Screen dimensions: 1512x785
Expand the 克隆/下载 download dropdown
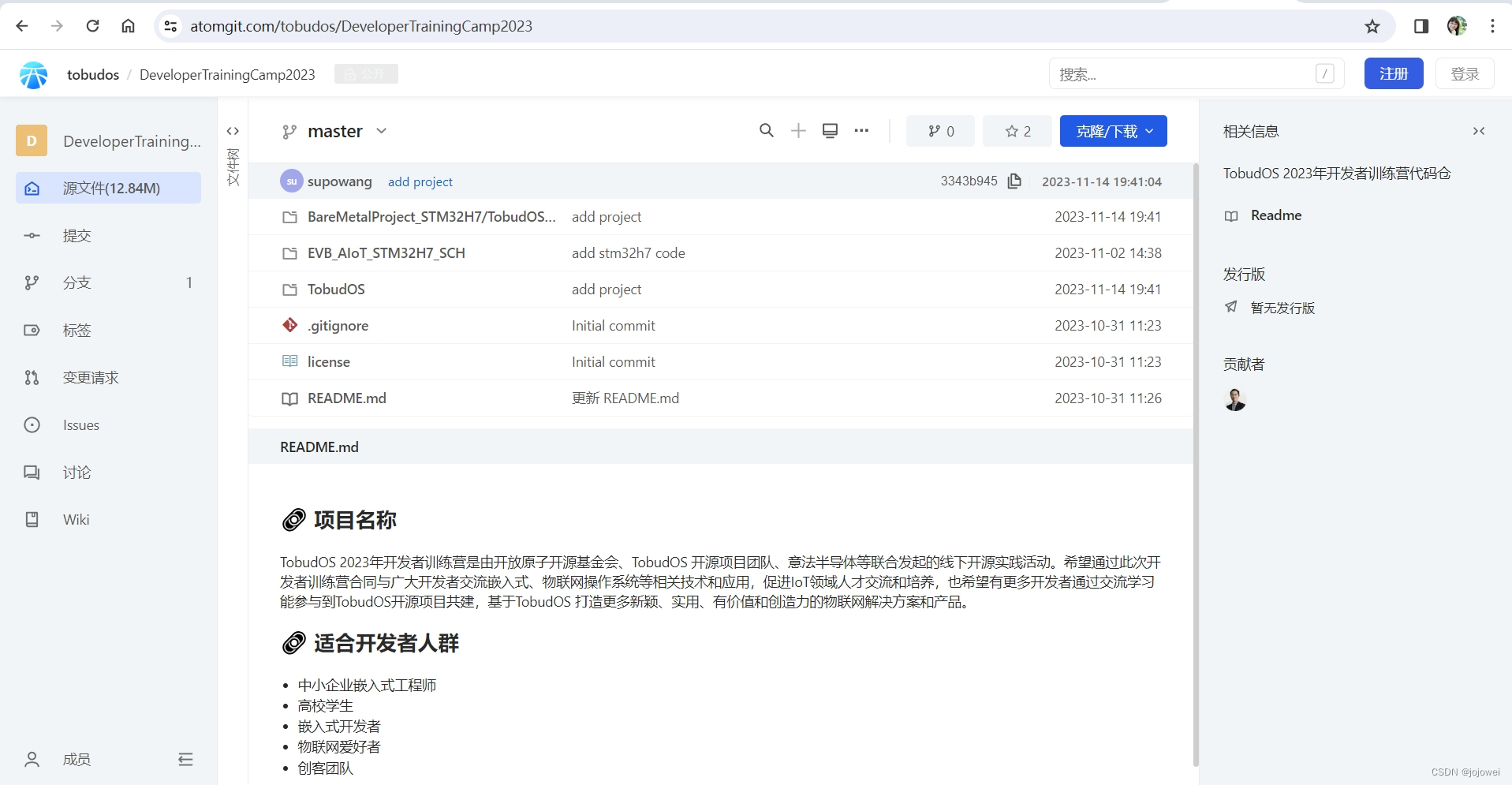tap(1113, 131)
